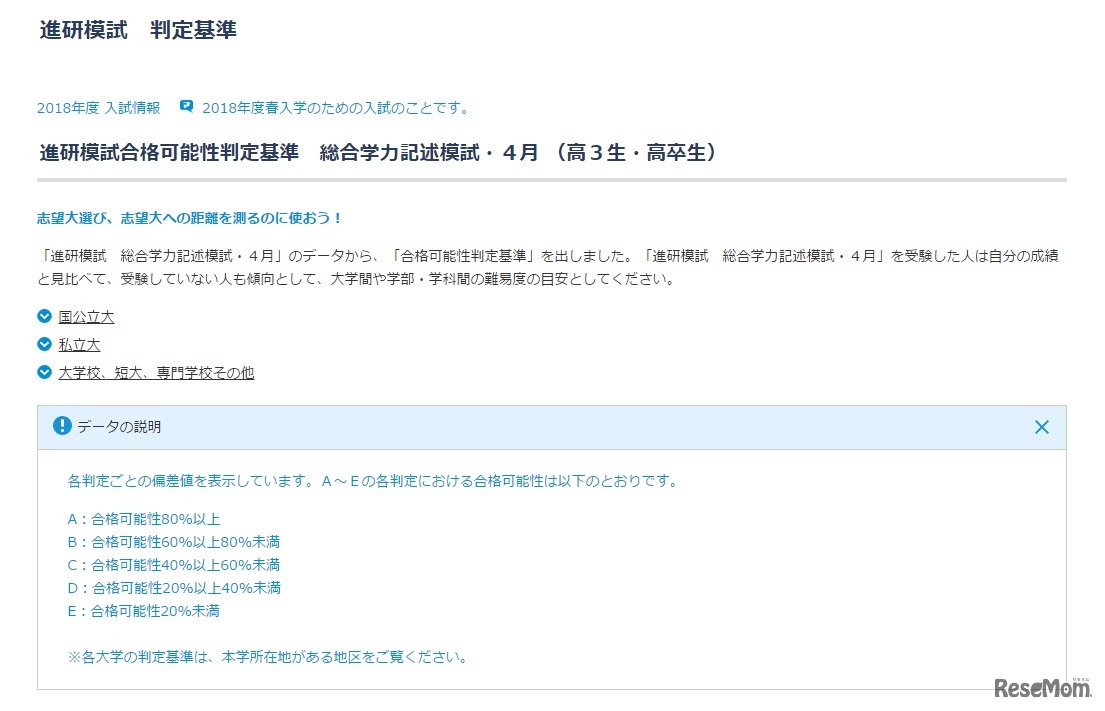Click the speech bubble info icon

point(186,106)
